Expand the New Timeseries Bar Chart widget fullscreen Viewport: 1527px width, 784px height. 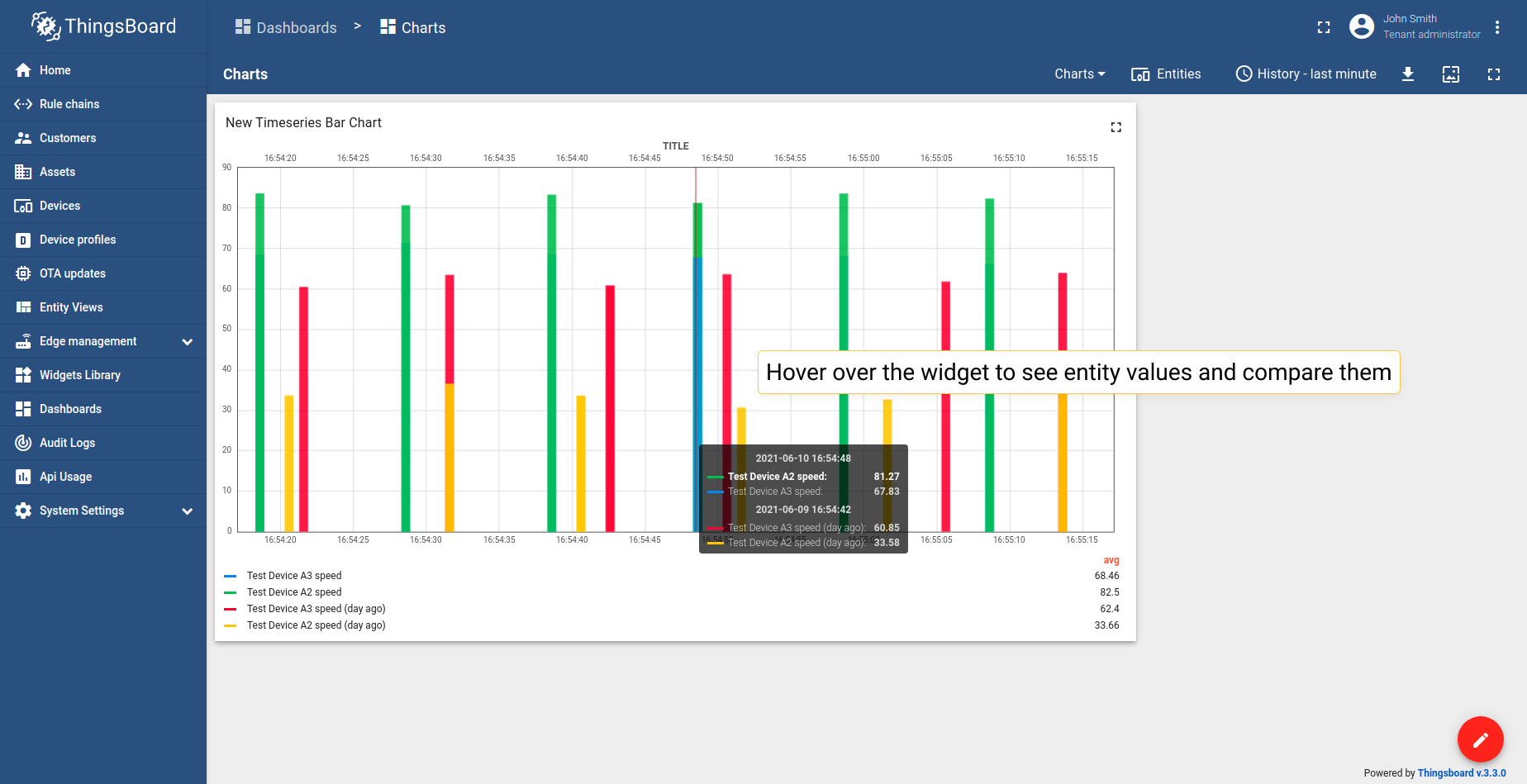[1116, 127]
